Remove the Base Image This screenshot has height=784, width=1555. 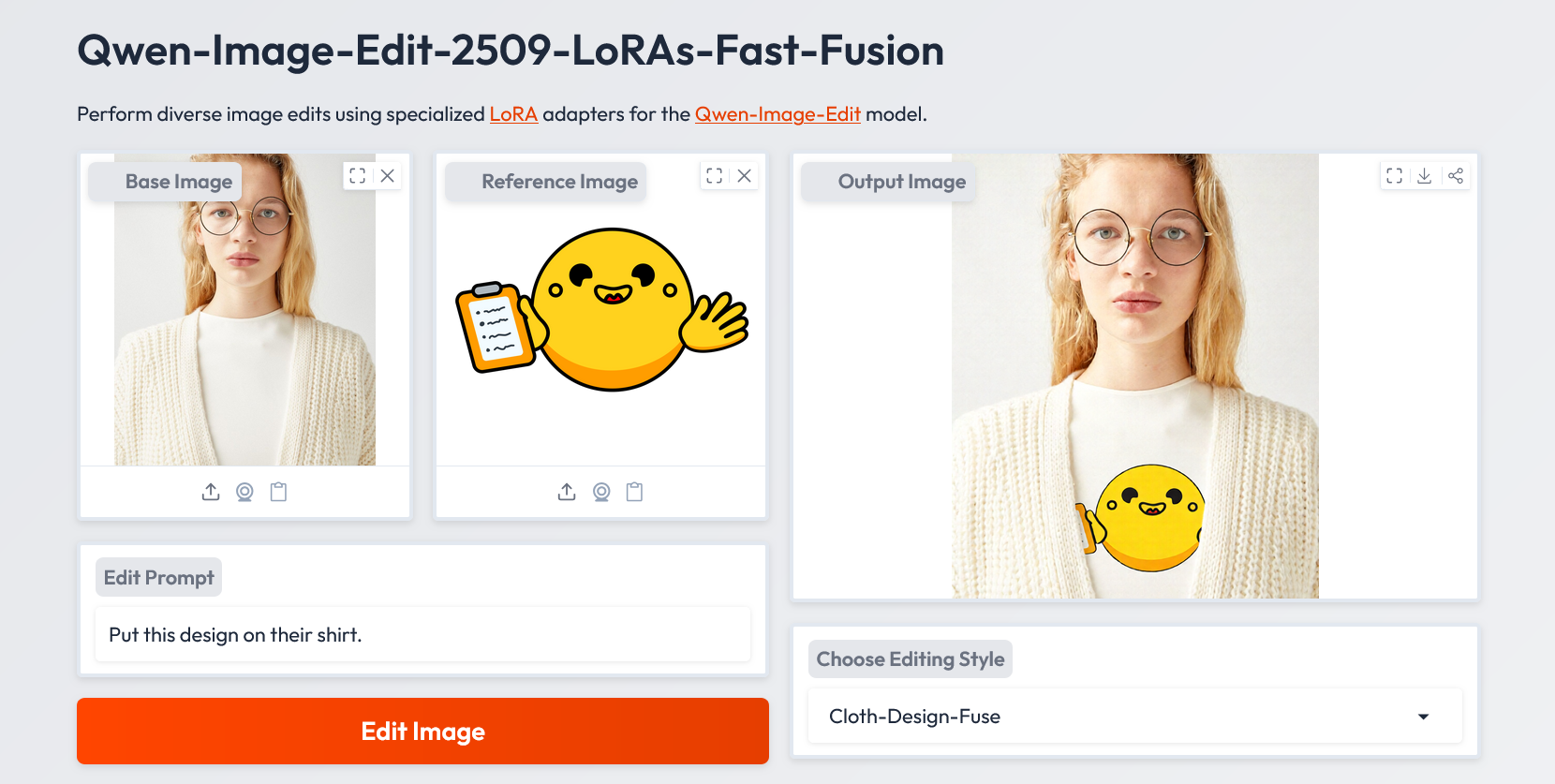click(387, 176)
